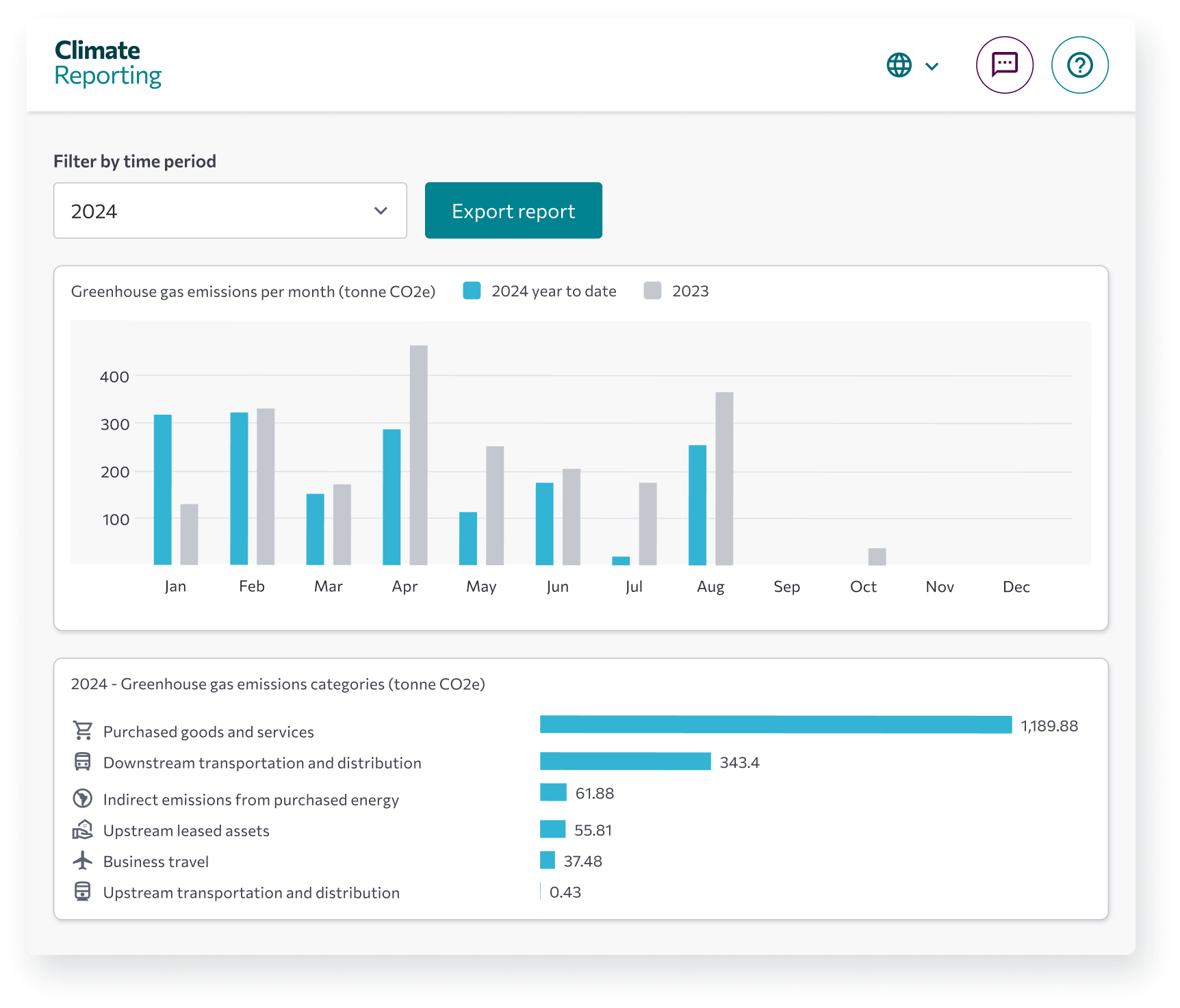Click the bus icon beside Downstream transportation
Screen dimensions: 1180x1008
83,762
